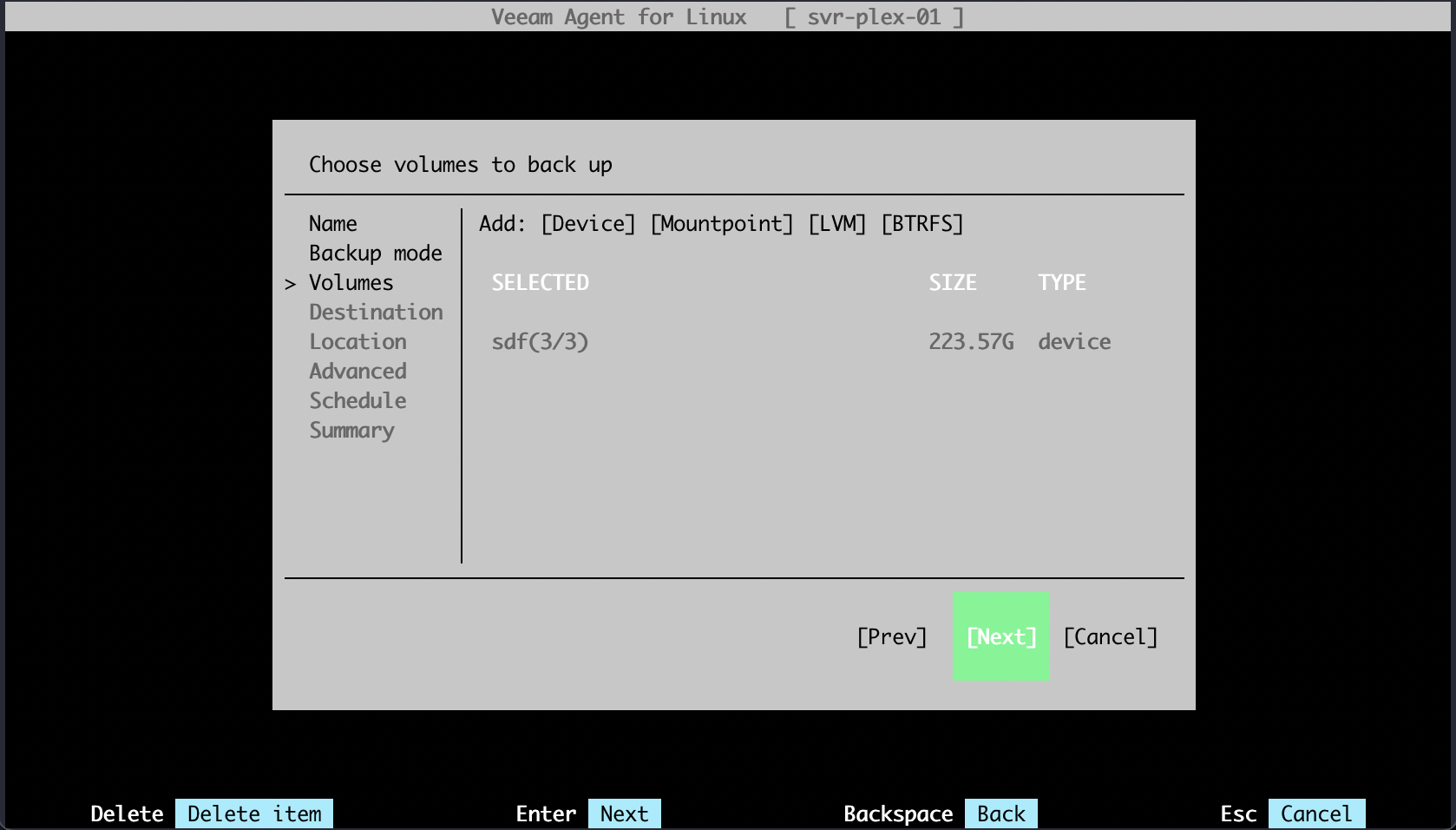Add a volume via [BTRFS]

click(922, 224)
